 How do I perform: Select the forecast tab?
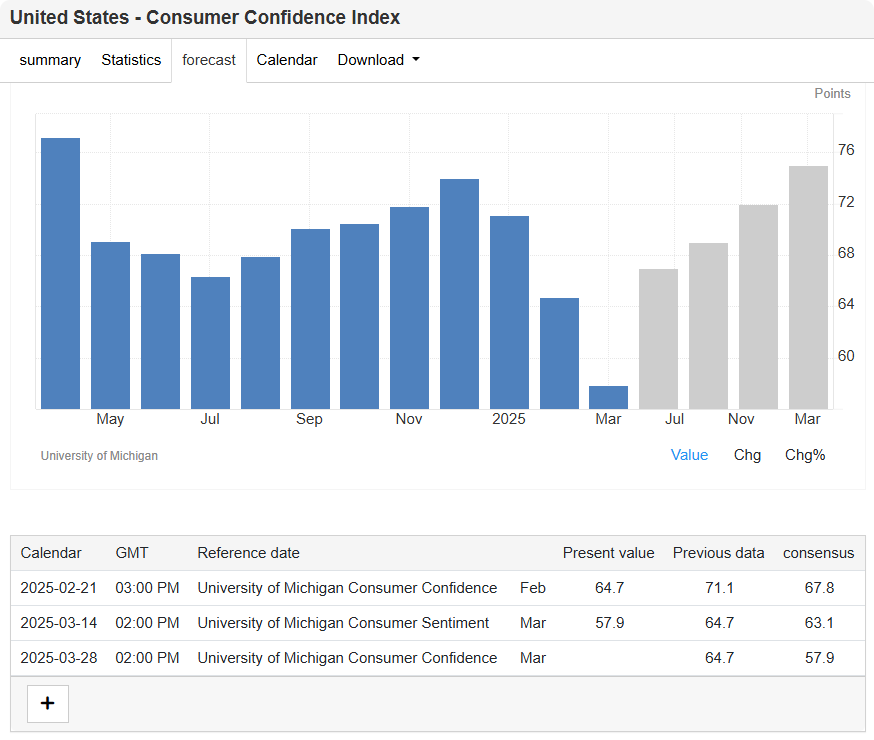[209, 60]
